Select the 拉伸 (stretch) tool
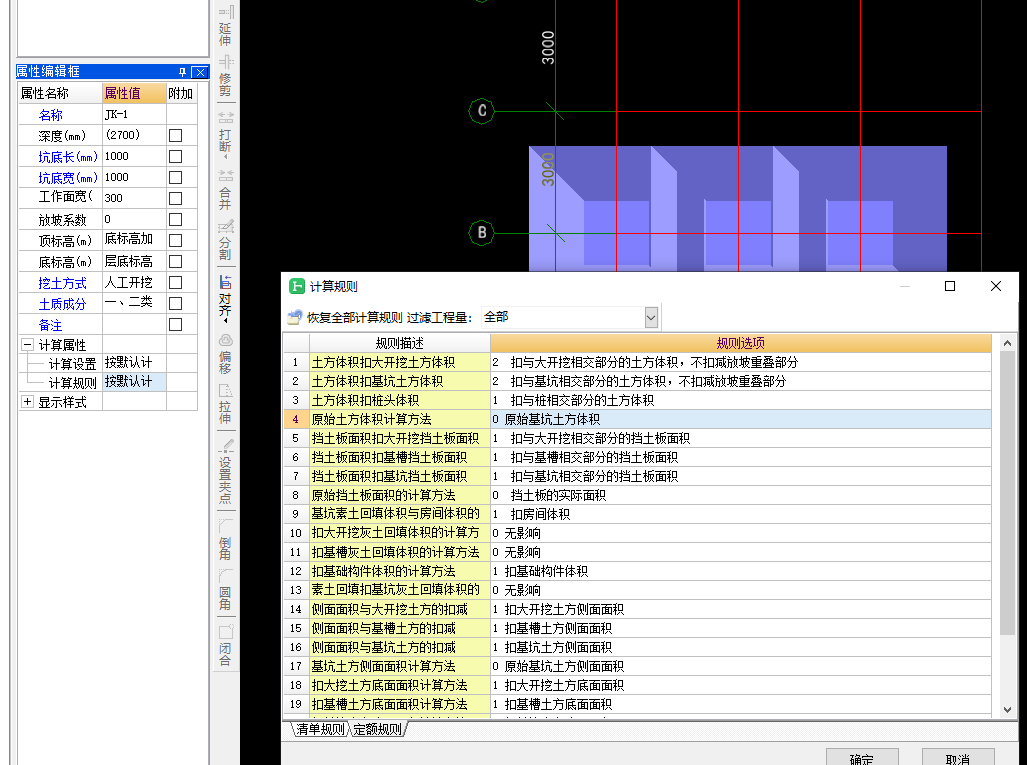The image size is (1027, 765). 225,403
